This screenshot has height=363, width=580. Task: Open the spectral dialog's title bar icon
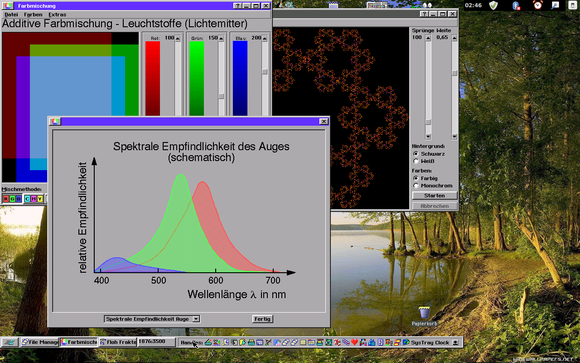(55, 121)
